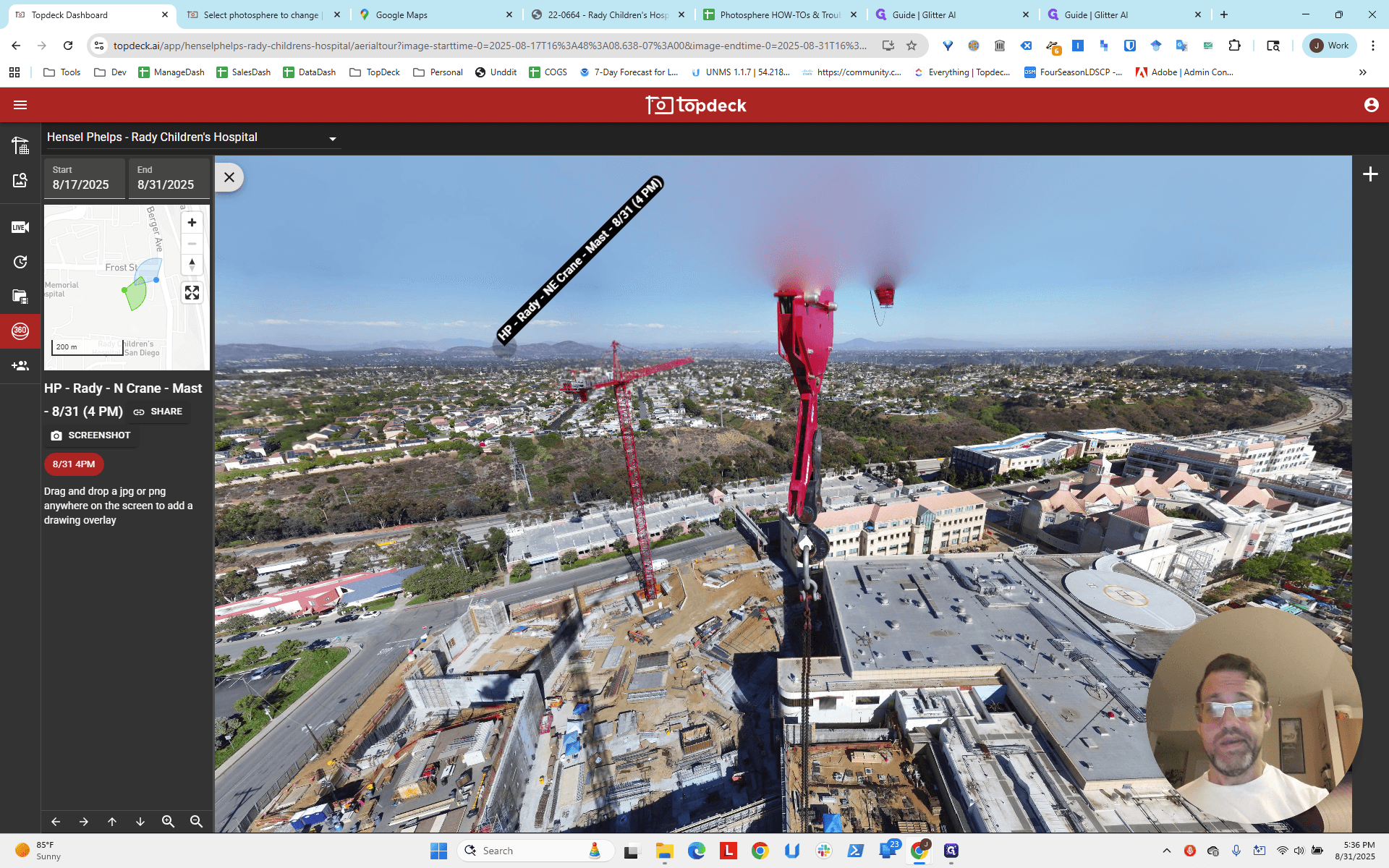Pan view left with arrow icon
Viewport: 1389px width, 868px height.
56,822
